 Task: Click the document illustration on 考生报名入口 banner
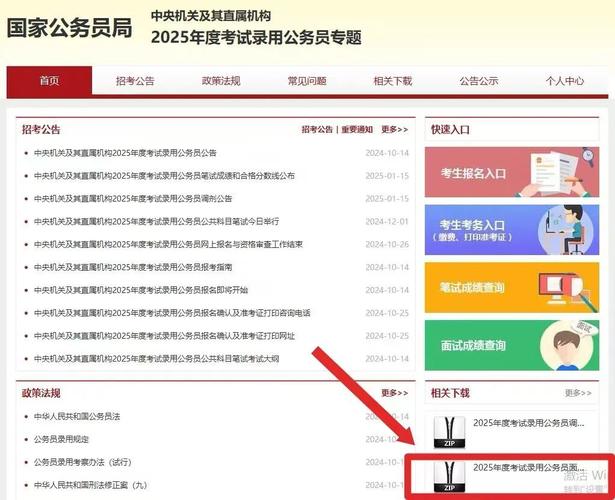point(555,173)
